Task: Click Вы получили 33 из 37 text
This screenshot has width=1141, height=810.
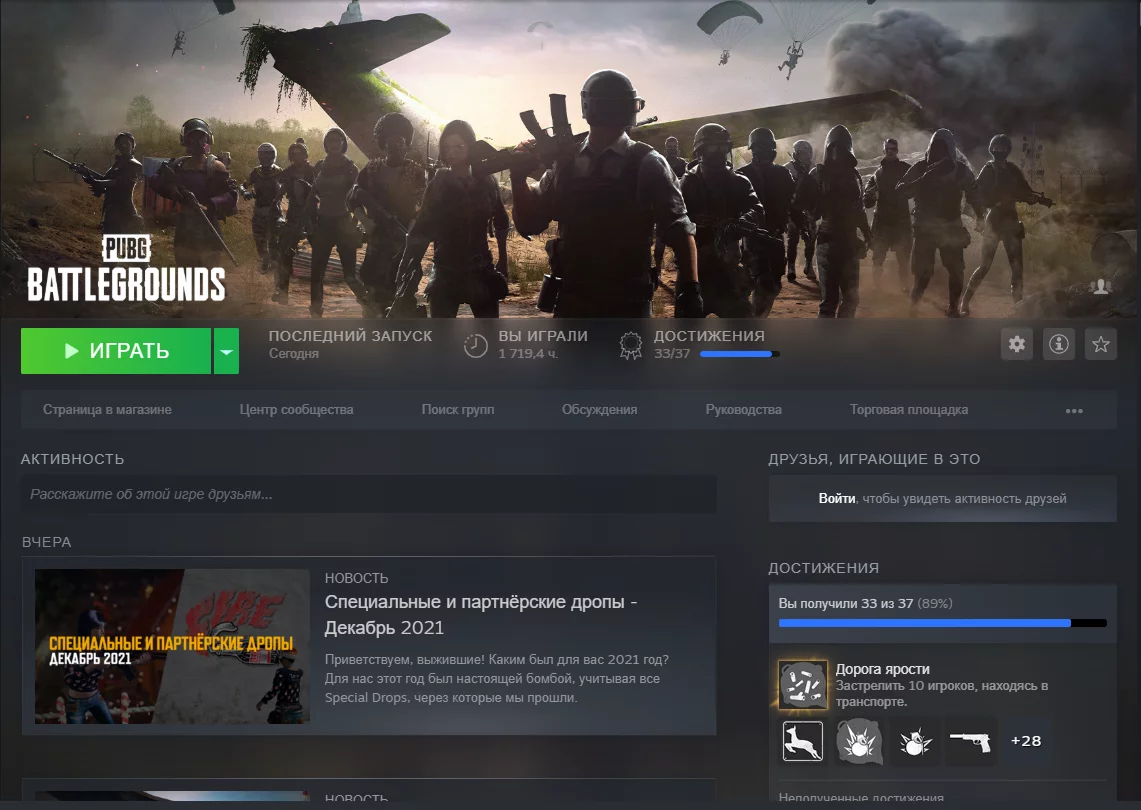Action: [x=846, y=603]
